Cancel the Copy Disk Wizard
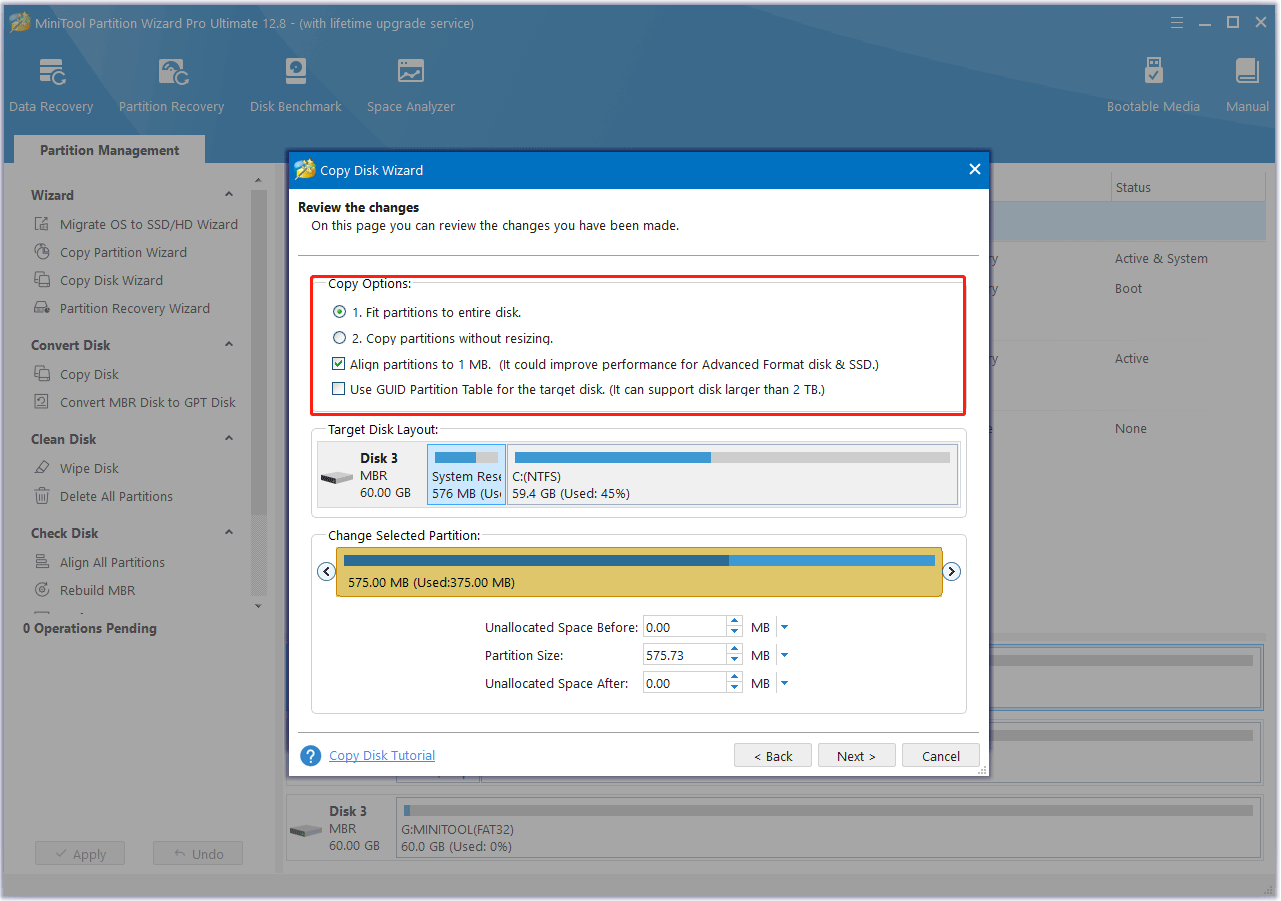 tap(940, 756)
